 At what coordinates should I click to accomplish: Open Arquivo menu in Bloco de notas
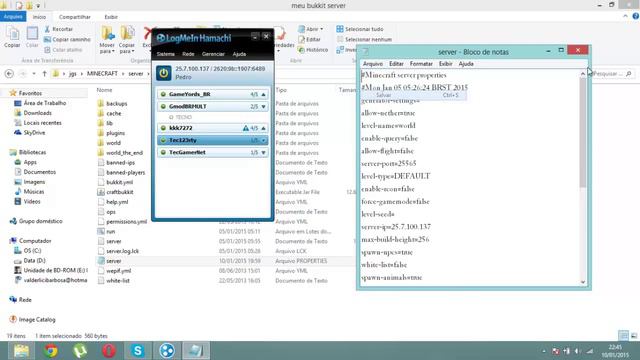373,64
